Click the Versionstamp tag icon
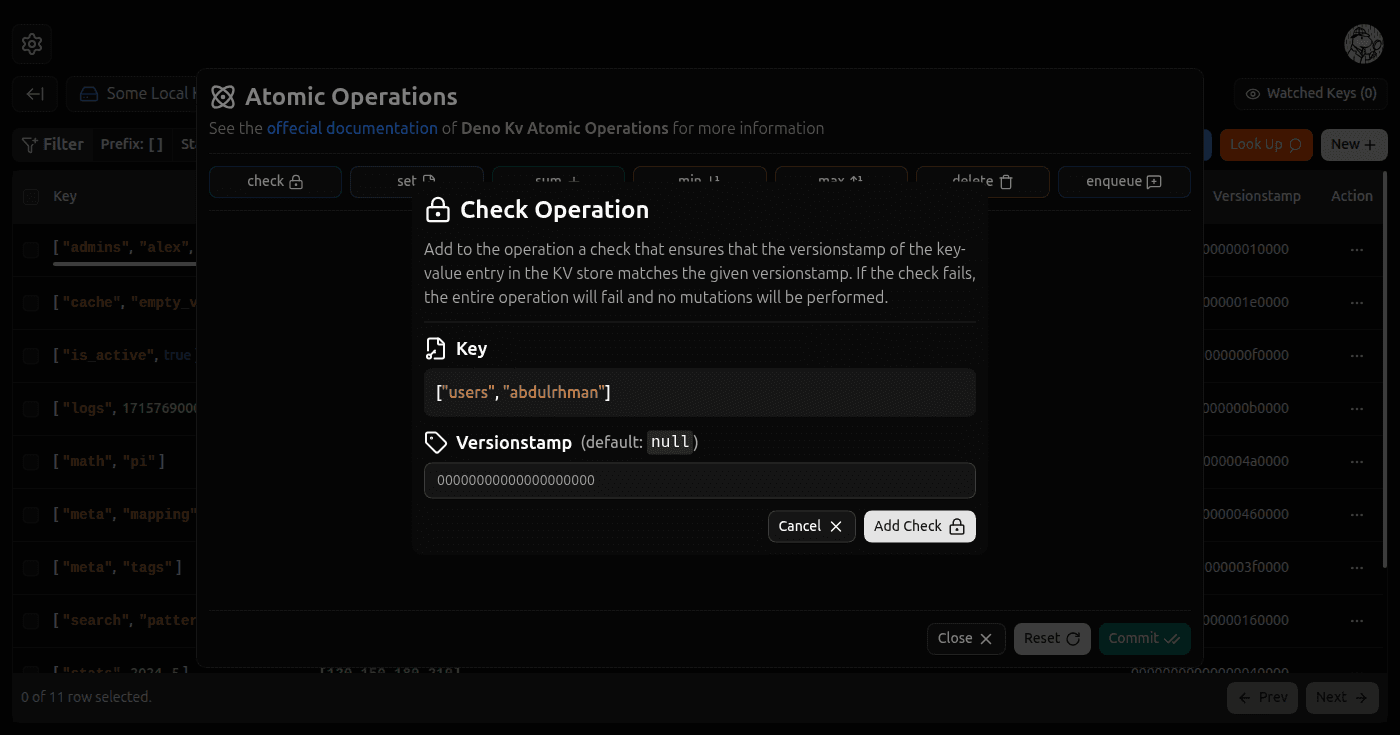Viewport: 1400px width, 735px height. (x=435, y=442)
